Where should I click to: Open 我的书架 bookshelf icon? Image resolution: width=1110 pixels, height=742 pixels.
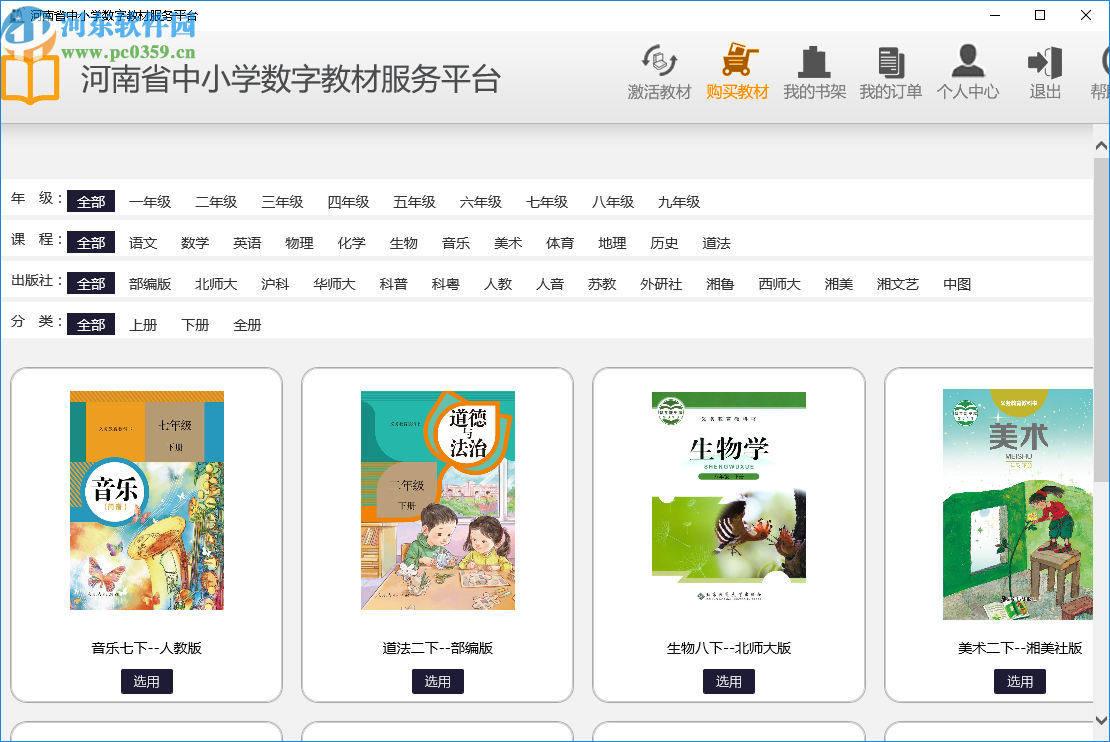coord(814,60)
